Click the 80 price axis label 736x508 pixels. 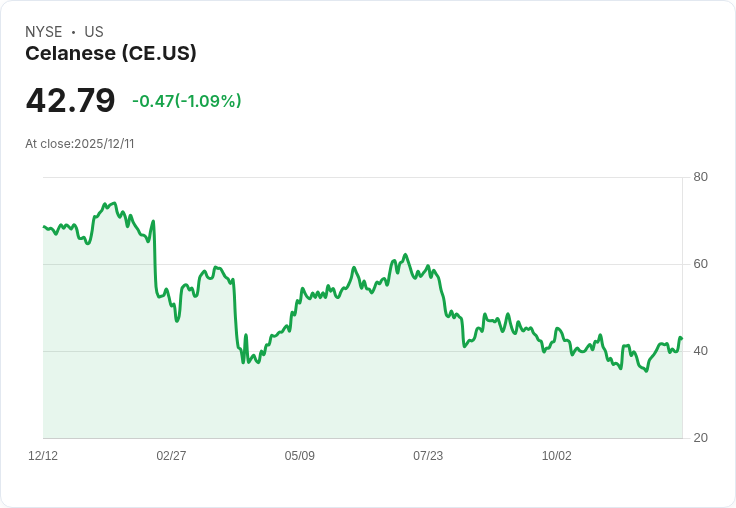pos(701,177)
